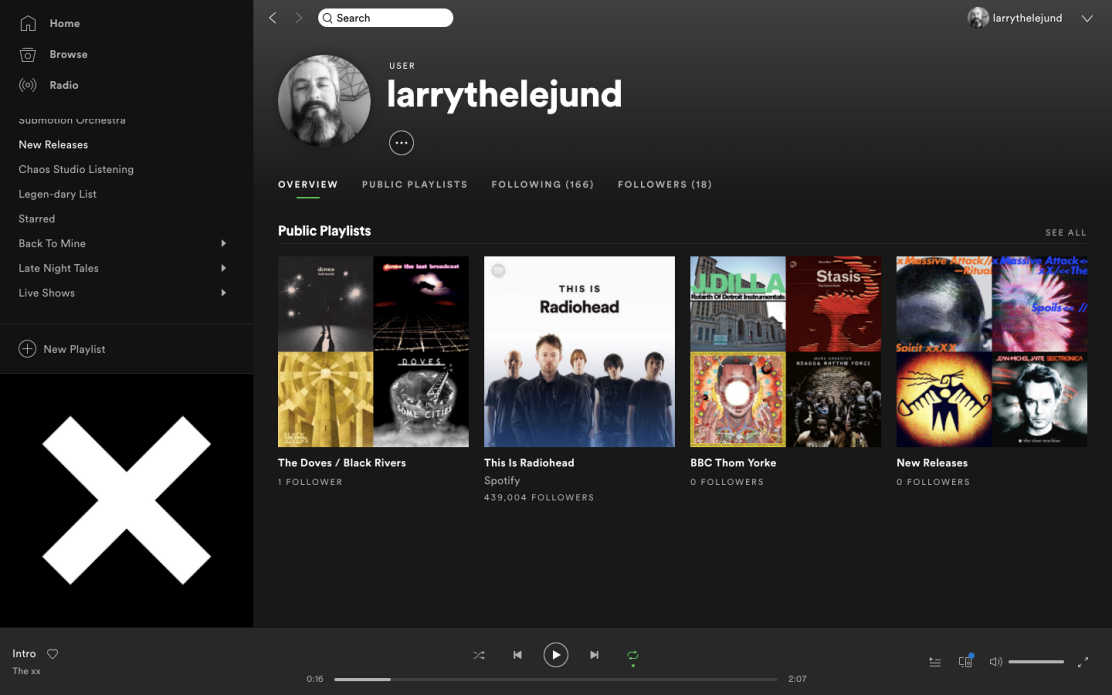Click the xx album art in sidebar

pyautogui.click(x=126, y=501)
